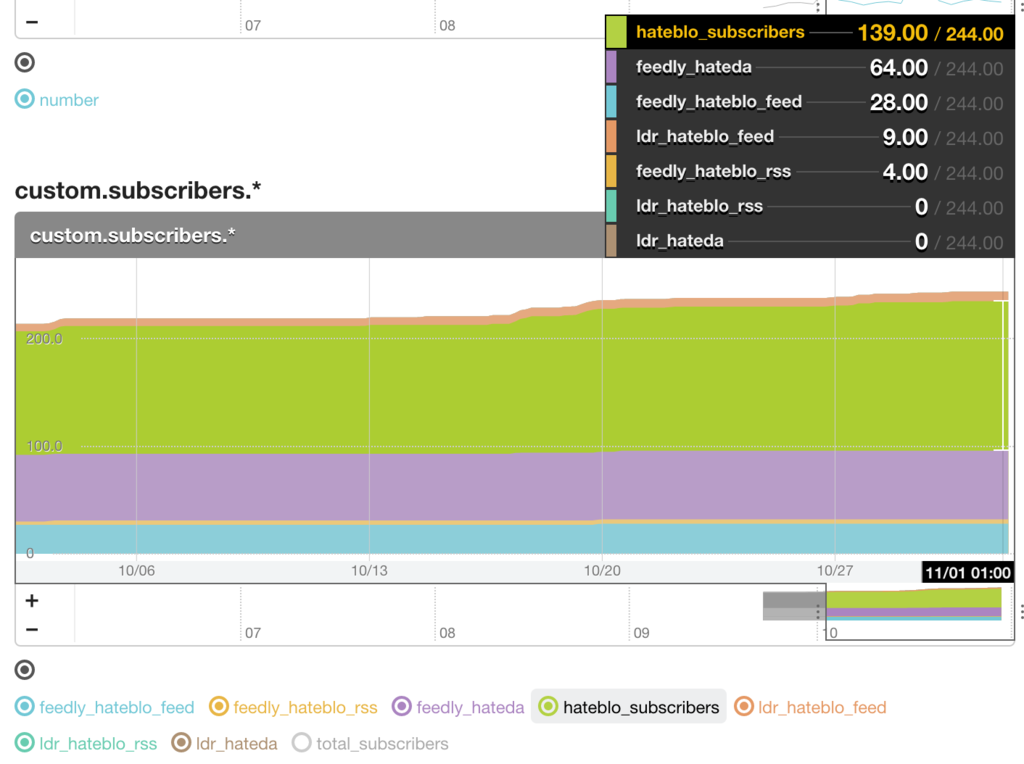Click the 4.00 value for feedly_hateblo_rss
Screen dimensions: 1024x764
[905, 171]
